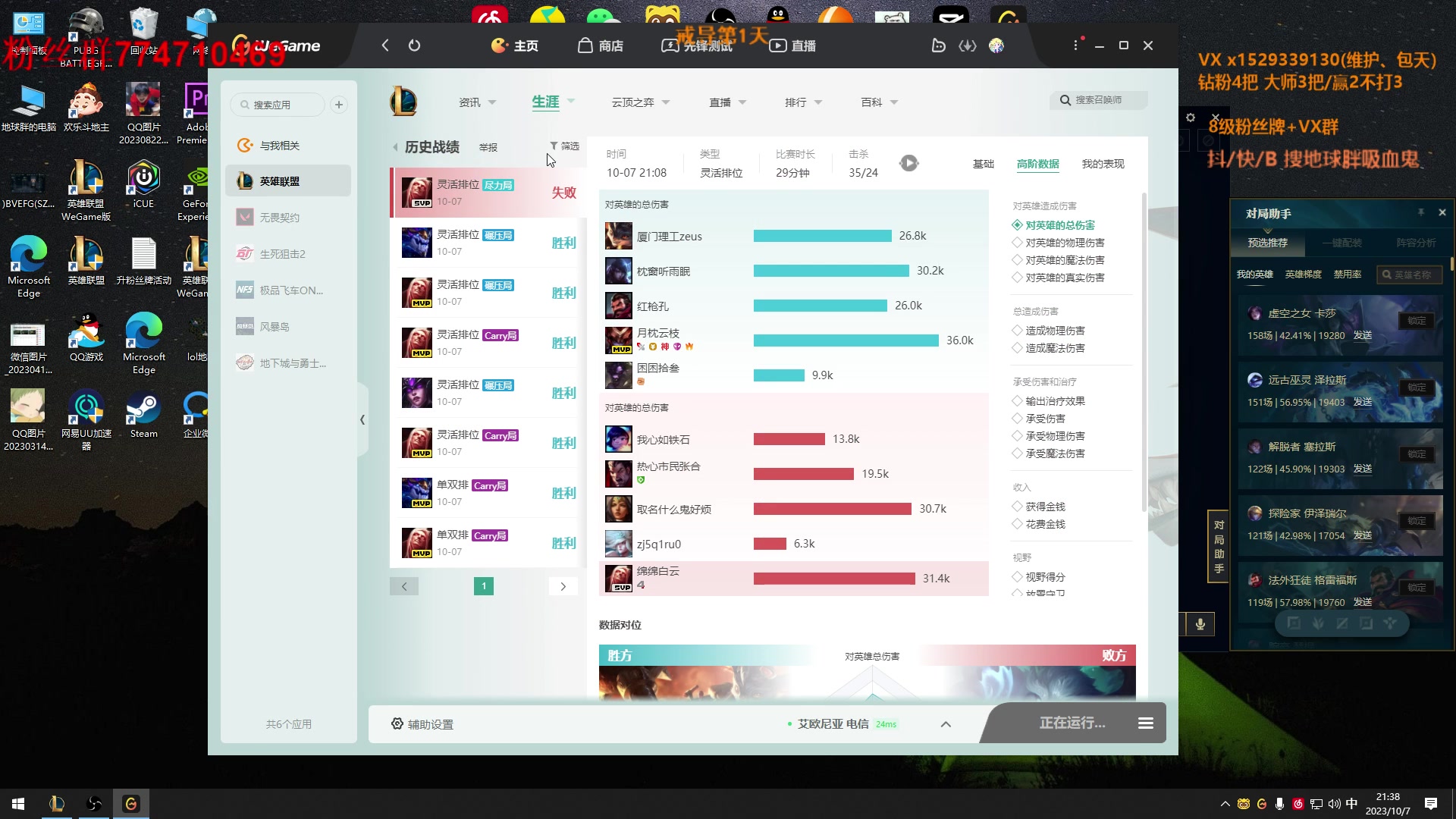Screen dimensions: 1456x819
Task: Open the WeGame three-dot menu
Action: point(1075,45)
